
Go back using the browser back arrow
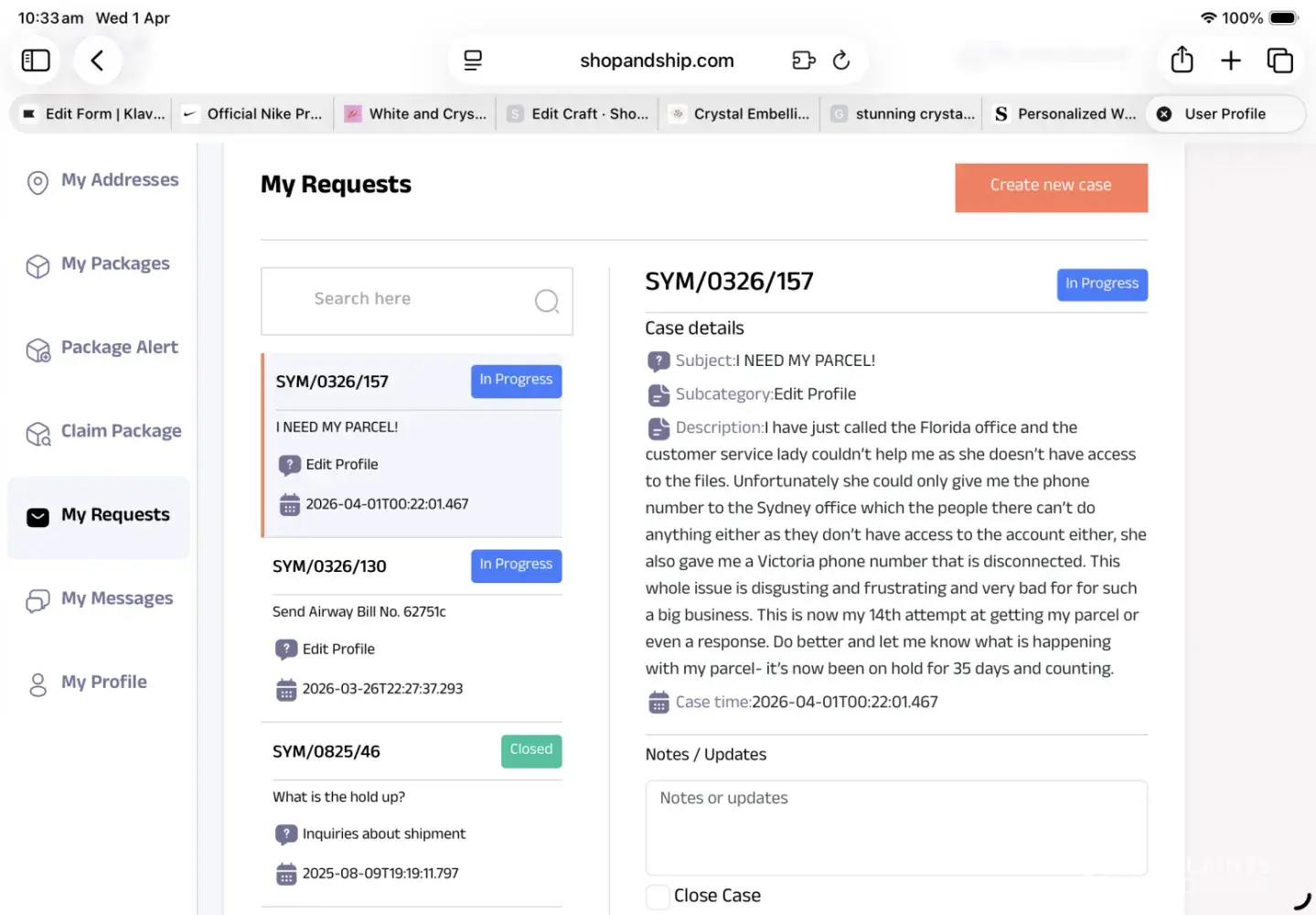[97, 60]
